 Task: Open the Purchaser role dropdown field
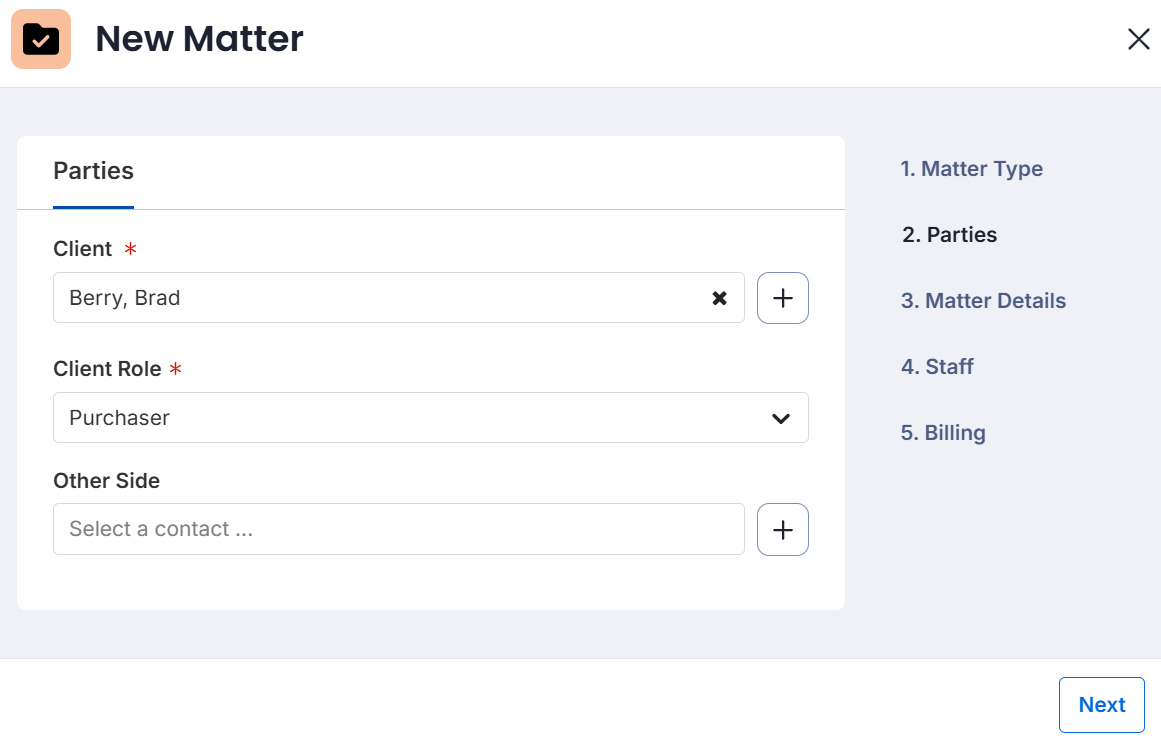point(400,418)
